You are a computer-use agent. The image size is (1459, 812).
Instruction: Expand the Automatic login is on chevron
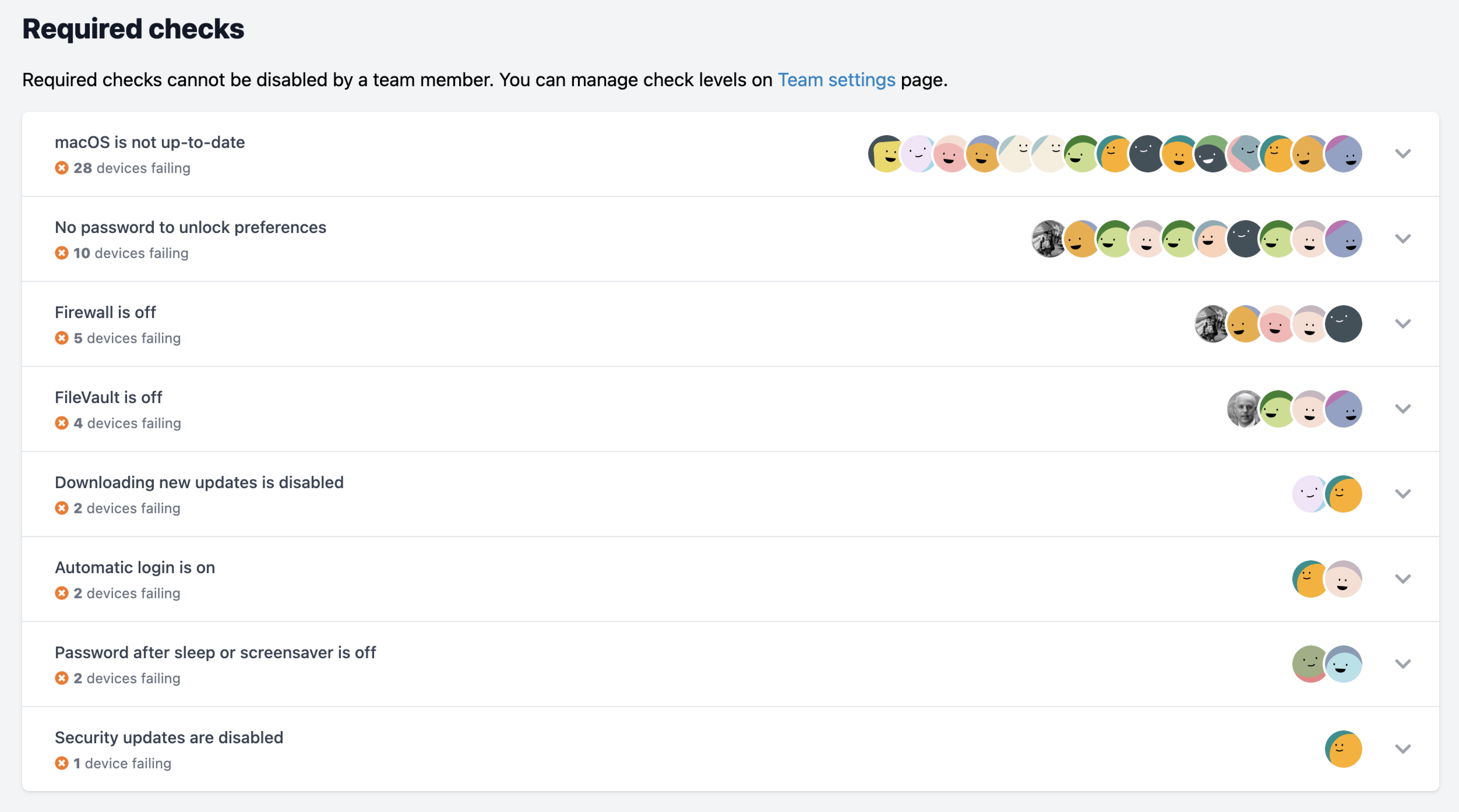(x=1402, y=578)
